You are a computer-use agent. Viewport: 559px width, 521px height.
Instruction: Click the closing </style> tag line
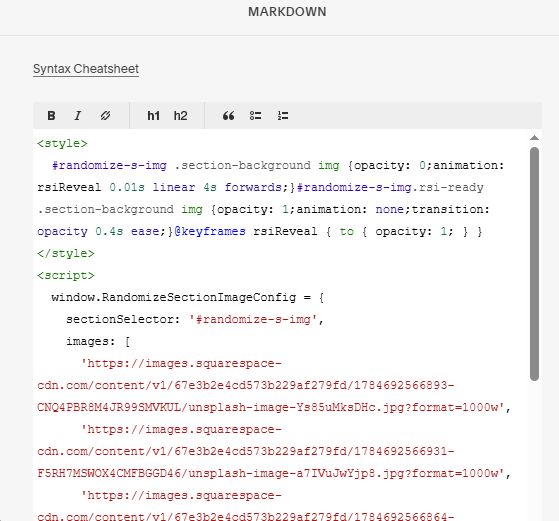coord(66,254)
